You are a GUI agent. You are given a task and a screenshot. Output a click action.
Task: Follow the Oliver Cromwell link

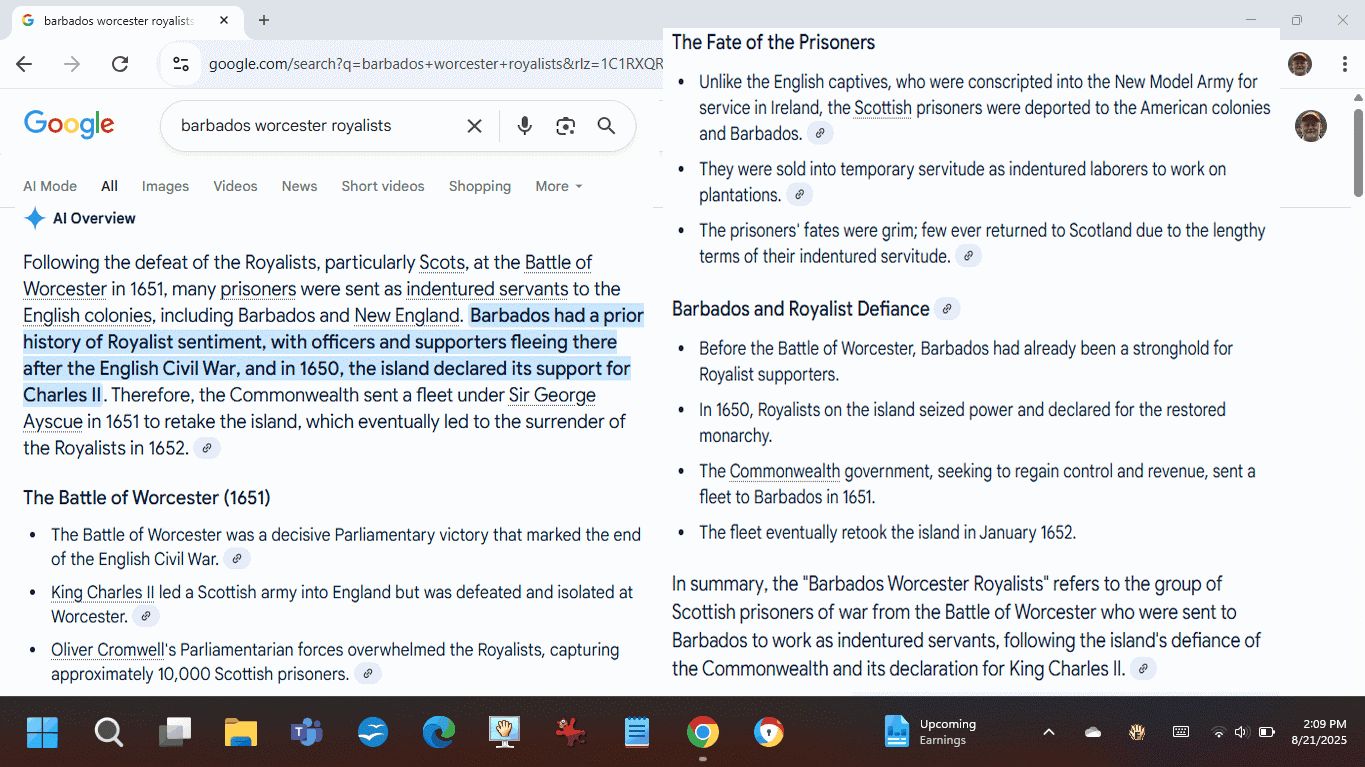click(107, 650)
